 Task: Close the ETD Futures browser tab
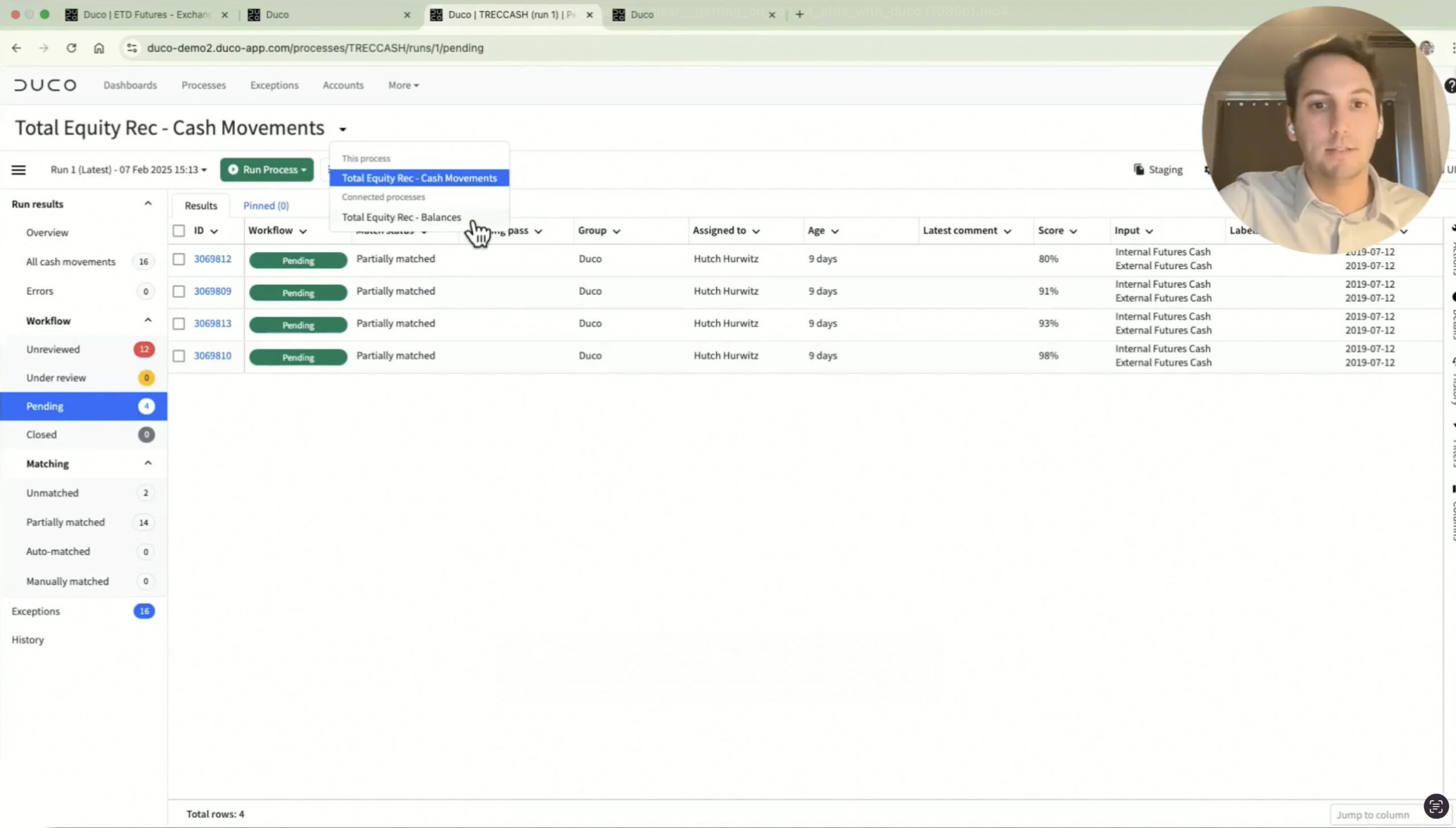[x=225, y=15]
